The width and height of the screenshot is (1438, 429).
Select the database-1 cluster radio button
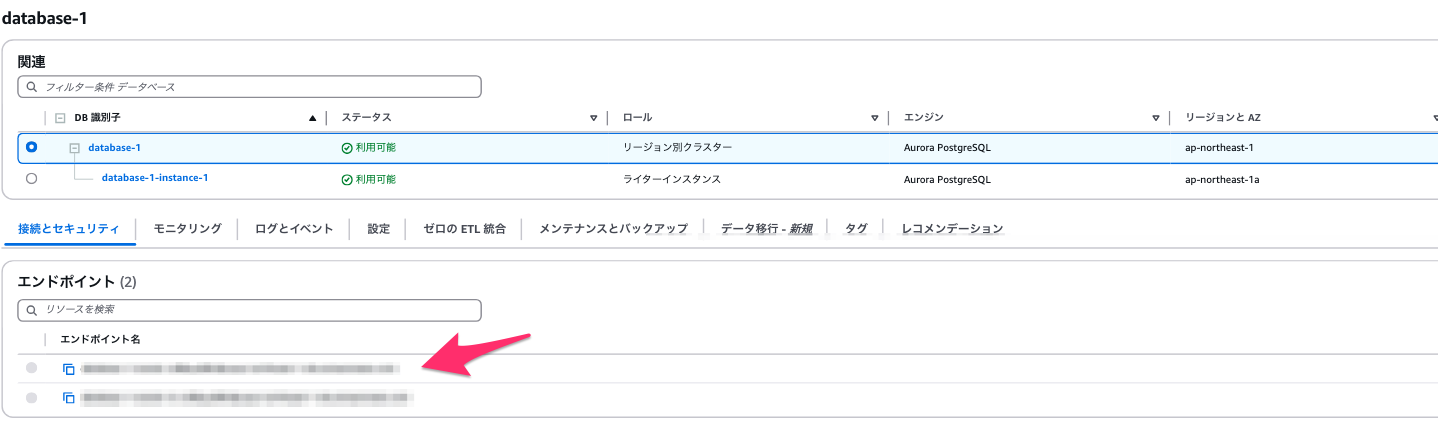(31, 147)
